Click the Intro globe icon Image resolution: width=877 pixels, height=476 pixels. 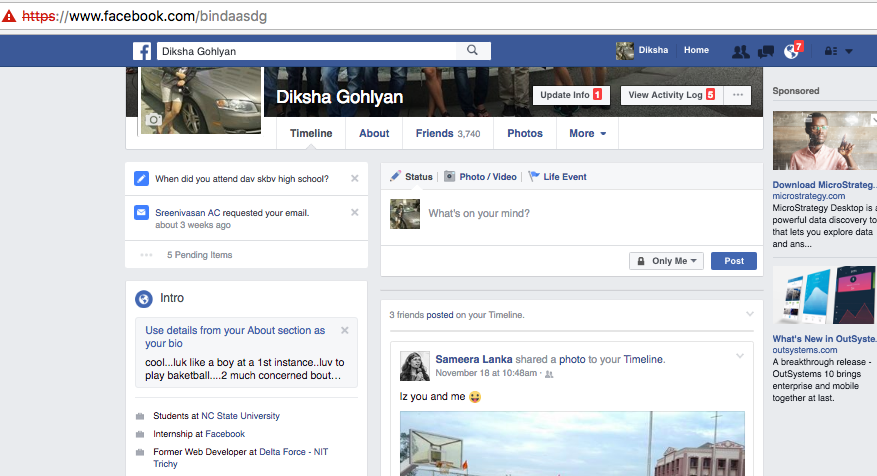(144, 299)
